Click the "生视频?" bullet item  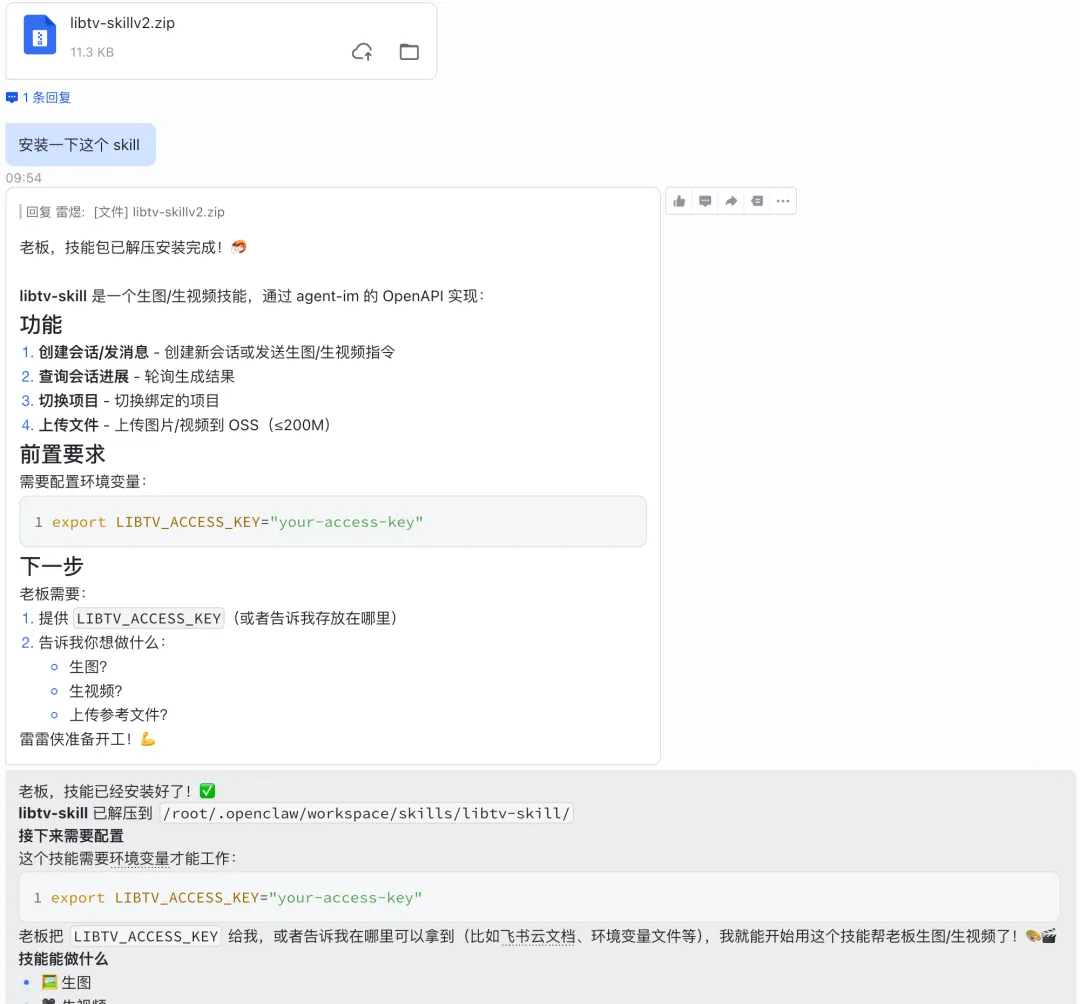[96, 691]
